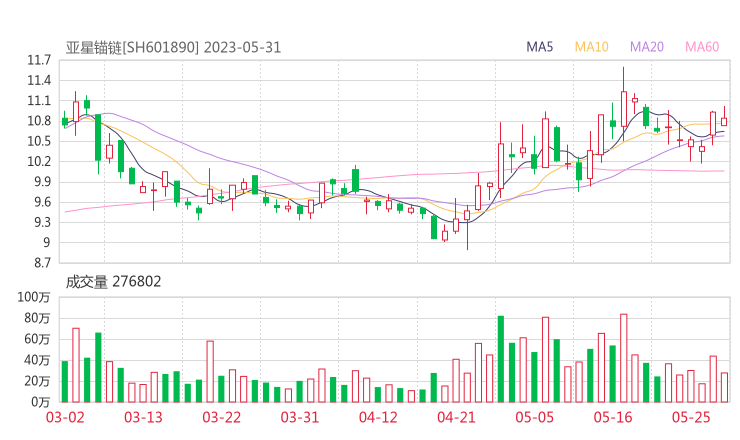Click the chart title 亚星锚链[SH601890] 2023-05-31
The image size is (740, 440).
[173, 48]
